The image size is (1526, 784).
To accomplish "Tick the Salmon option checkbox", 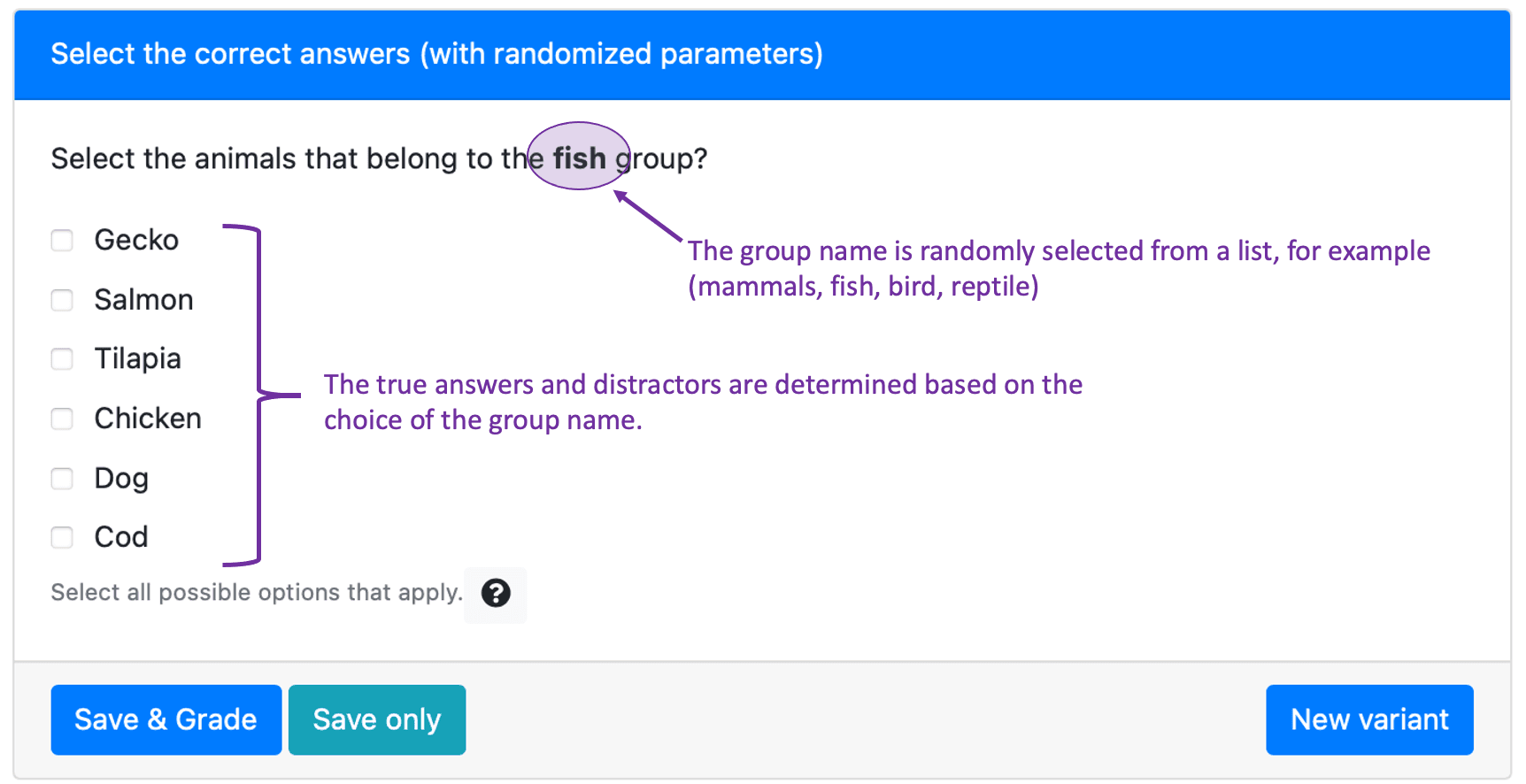I will coord(62,300).
